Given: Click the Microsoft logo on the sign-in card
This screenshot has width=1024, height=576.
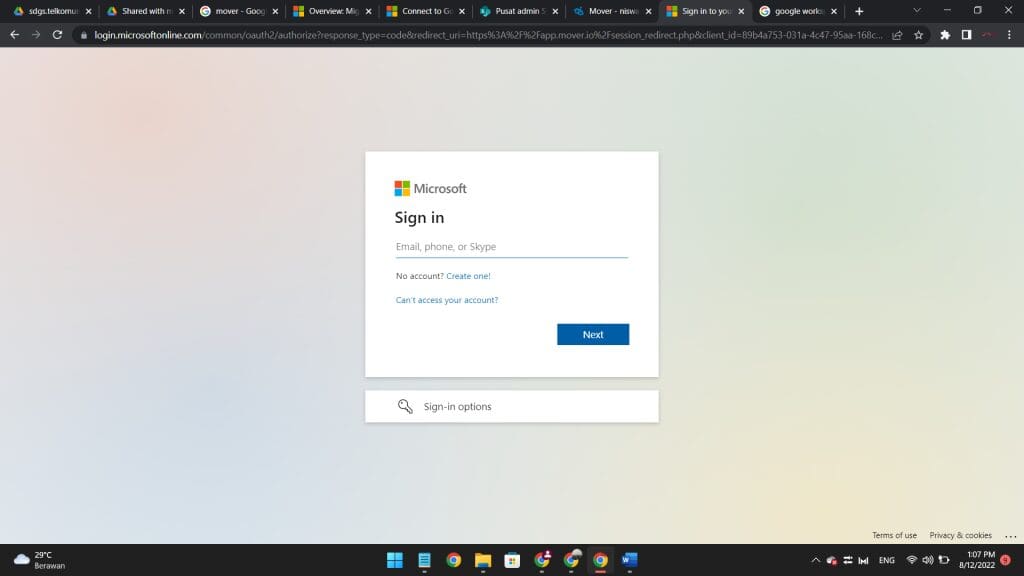Looking at the screenshot, I should click(430, 189).
